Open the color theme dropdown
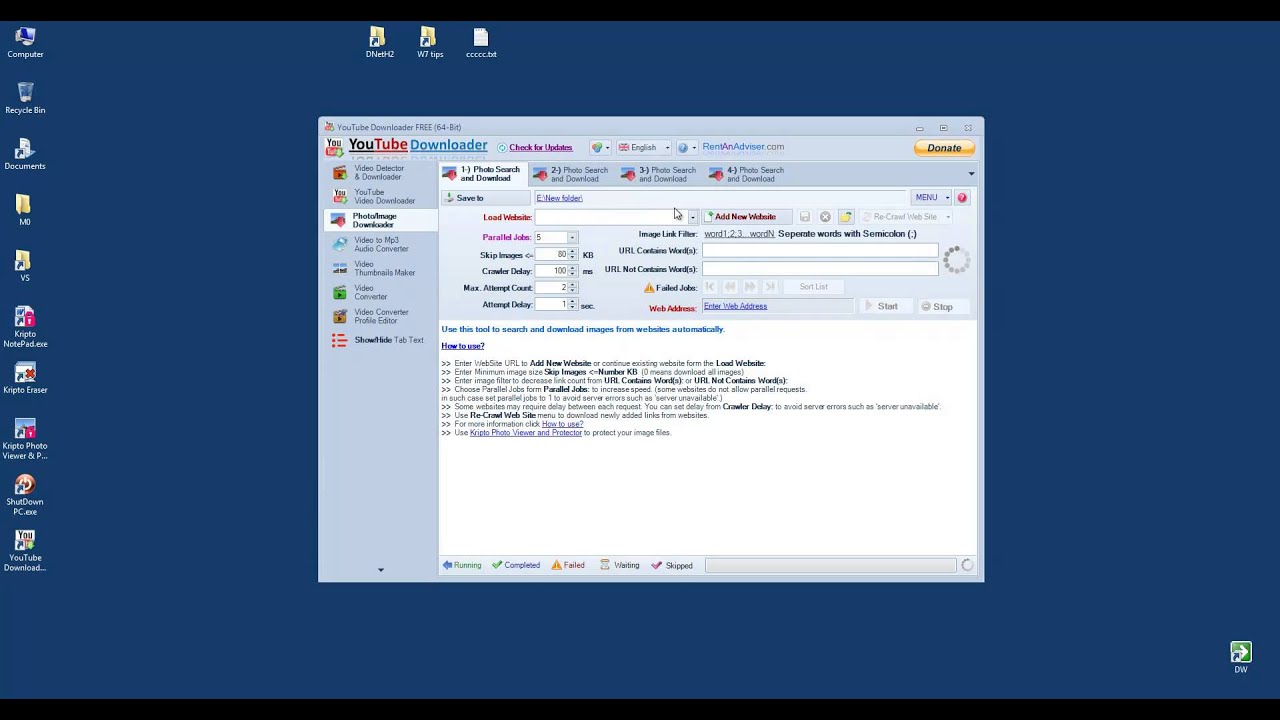1280x720 pixels. click(601, 147)
